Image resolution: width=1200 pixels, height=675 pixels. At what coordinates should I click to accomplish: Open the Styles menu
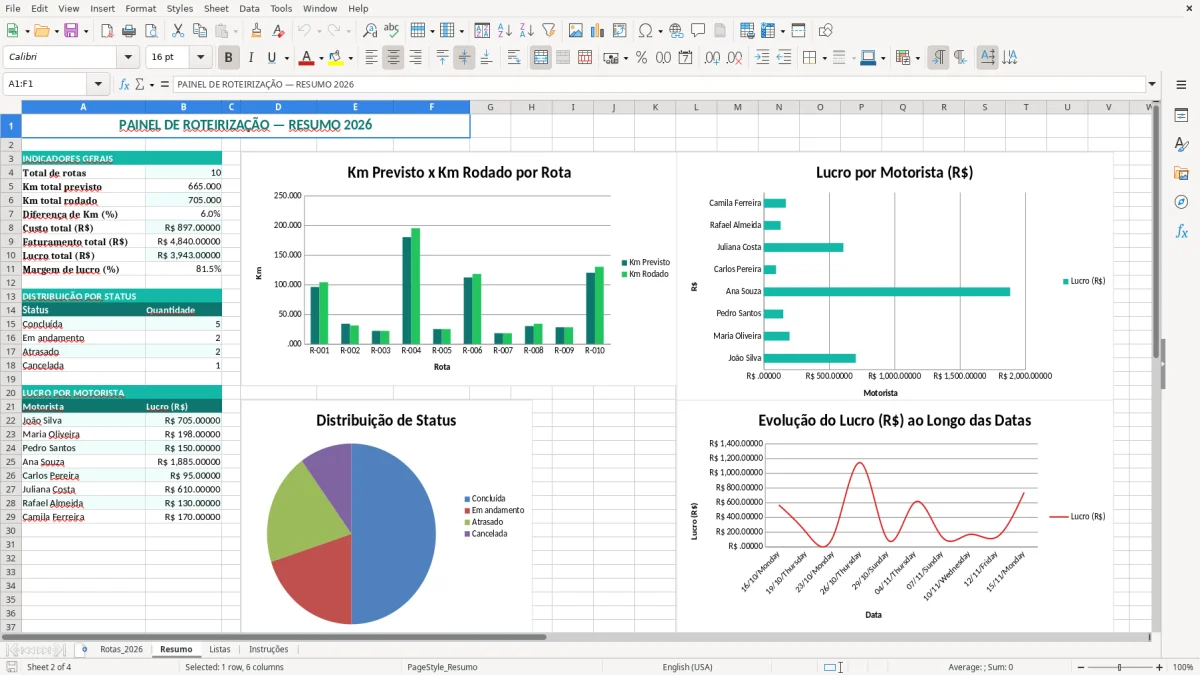point(180,8)
